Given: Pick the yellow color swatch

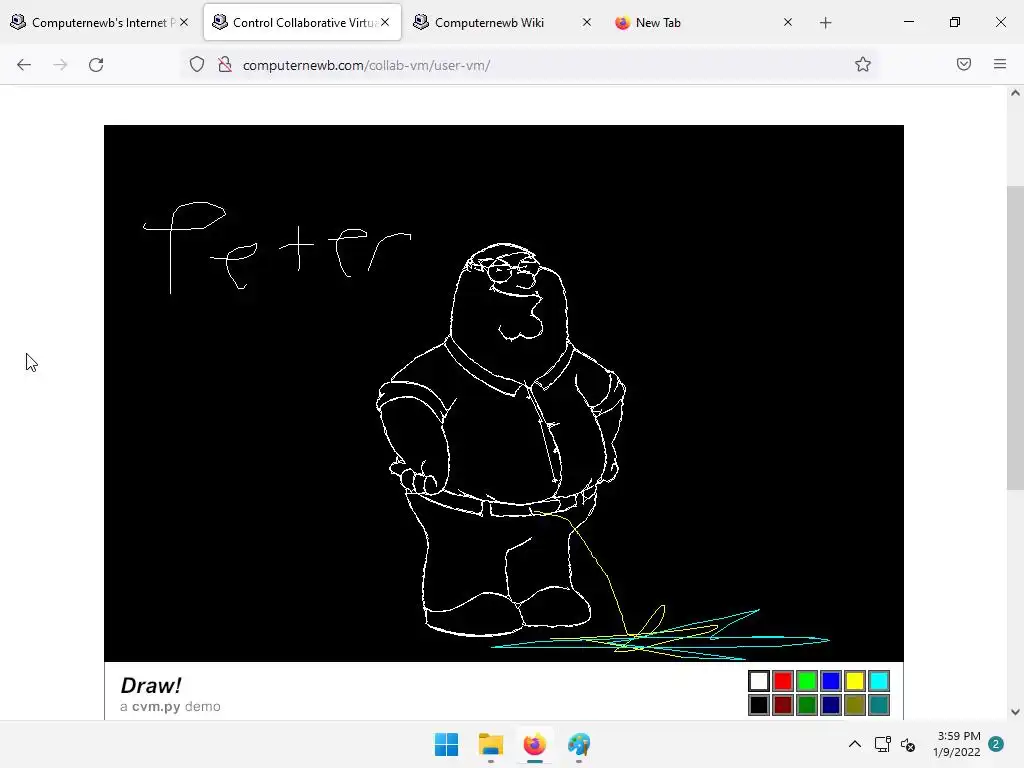Looking at the screenshot, I should (x=855, y=681).
